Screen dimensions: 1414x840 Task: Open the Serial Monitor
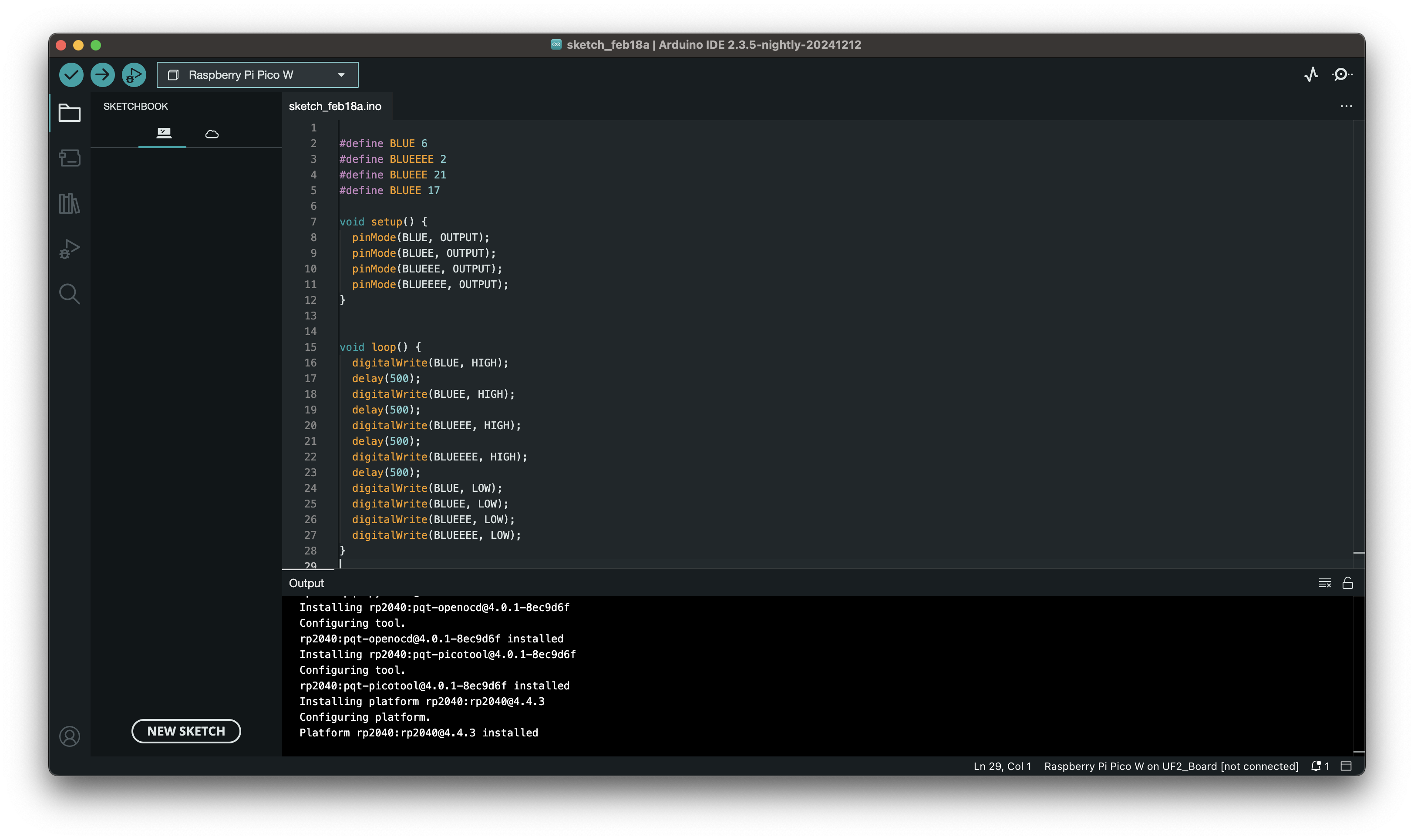1342,75
